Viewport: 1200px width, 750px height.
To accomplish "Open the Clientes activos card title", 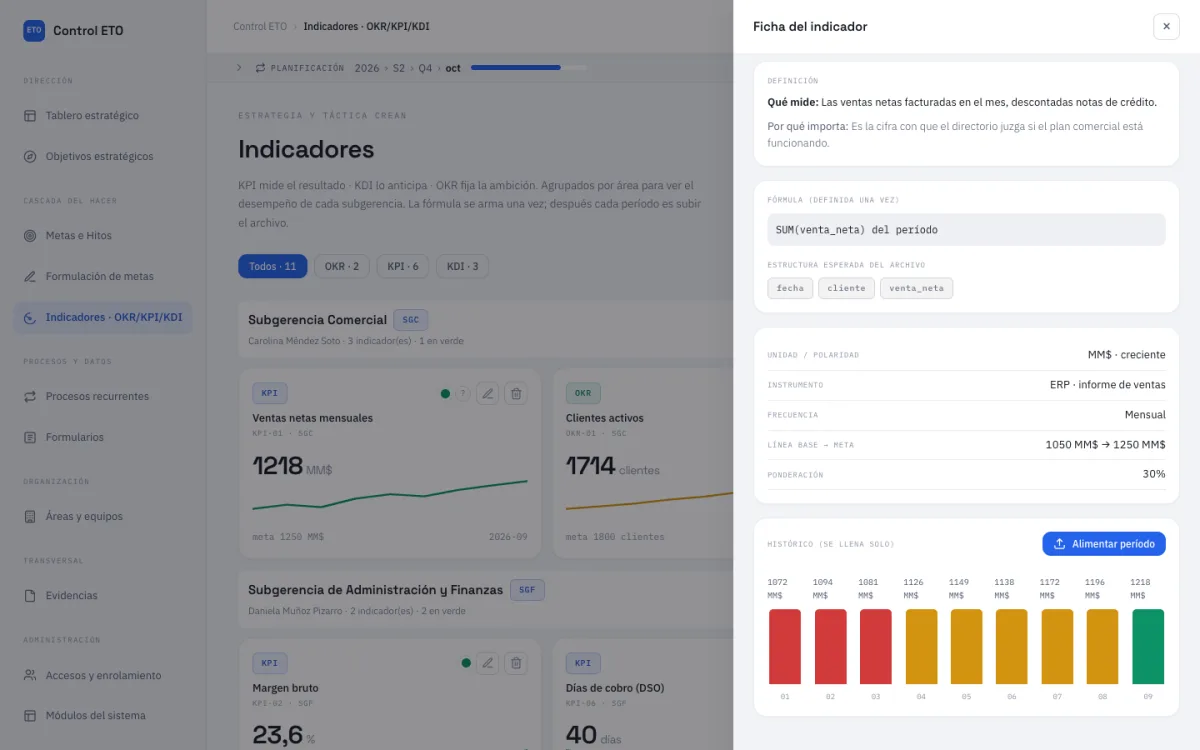I will click(x=605, y=418).
